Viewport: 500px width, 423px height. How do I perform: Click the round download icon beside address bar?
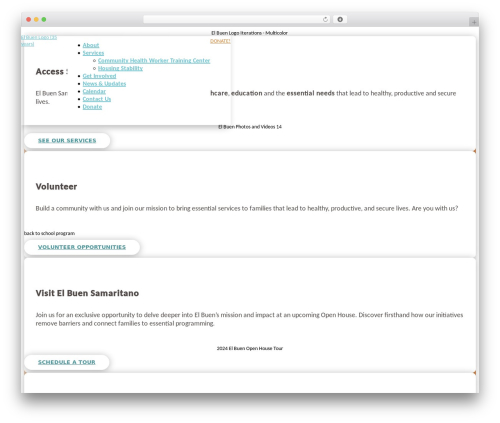click(x=340, y=20)
